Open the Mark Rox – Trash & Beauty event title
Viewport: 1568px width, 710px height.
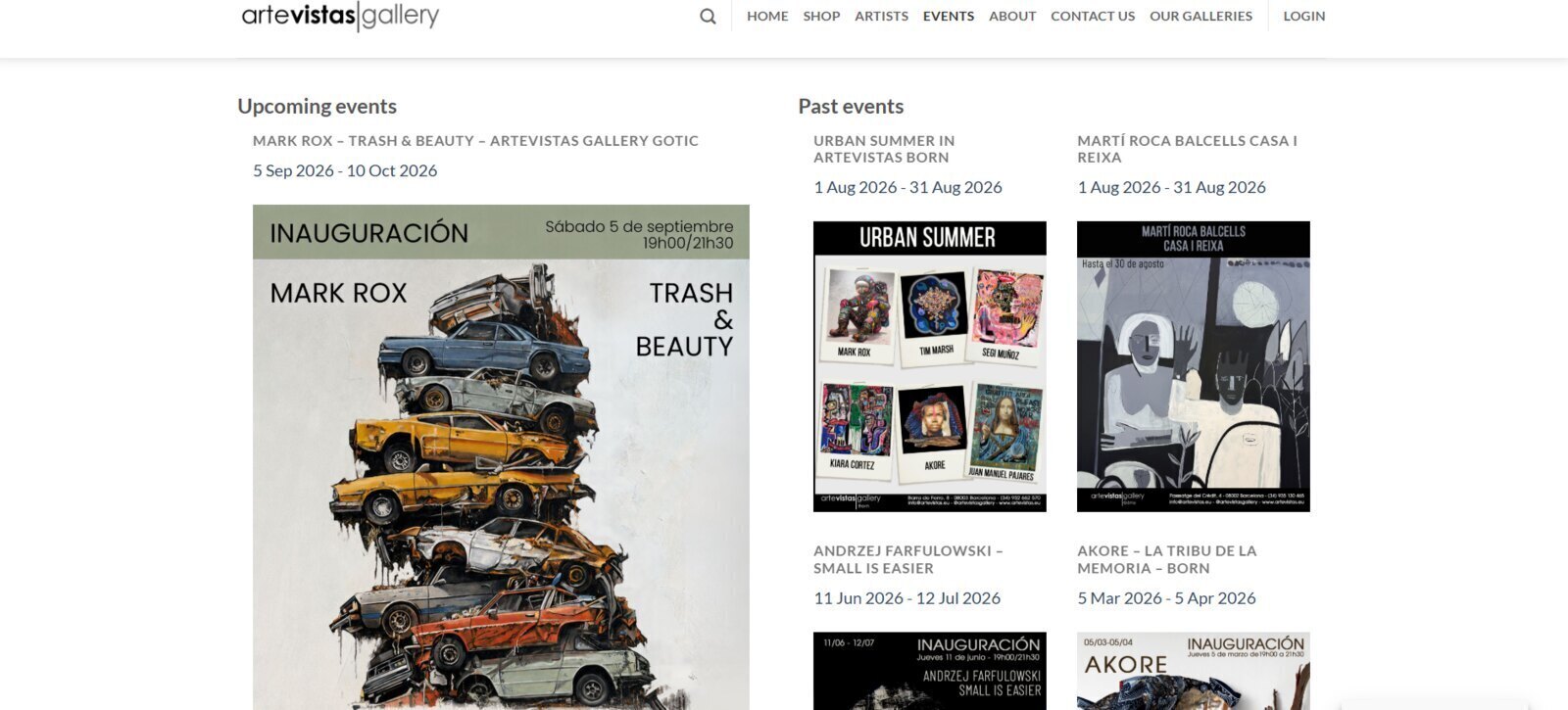pos(475,141)
